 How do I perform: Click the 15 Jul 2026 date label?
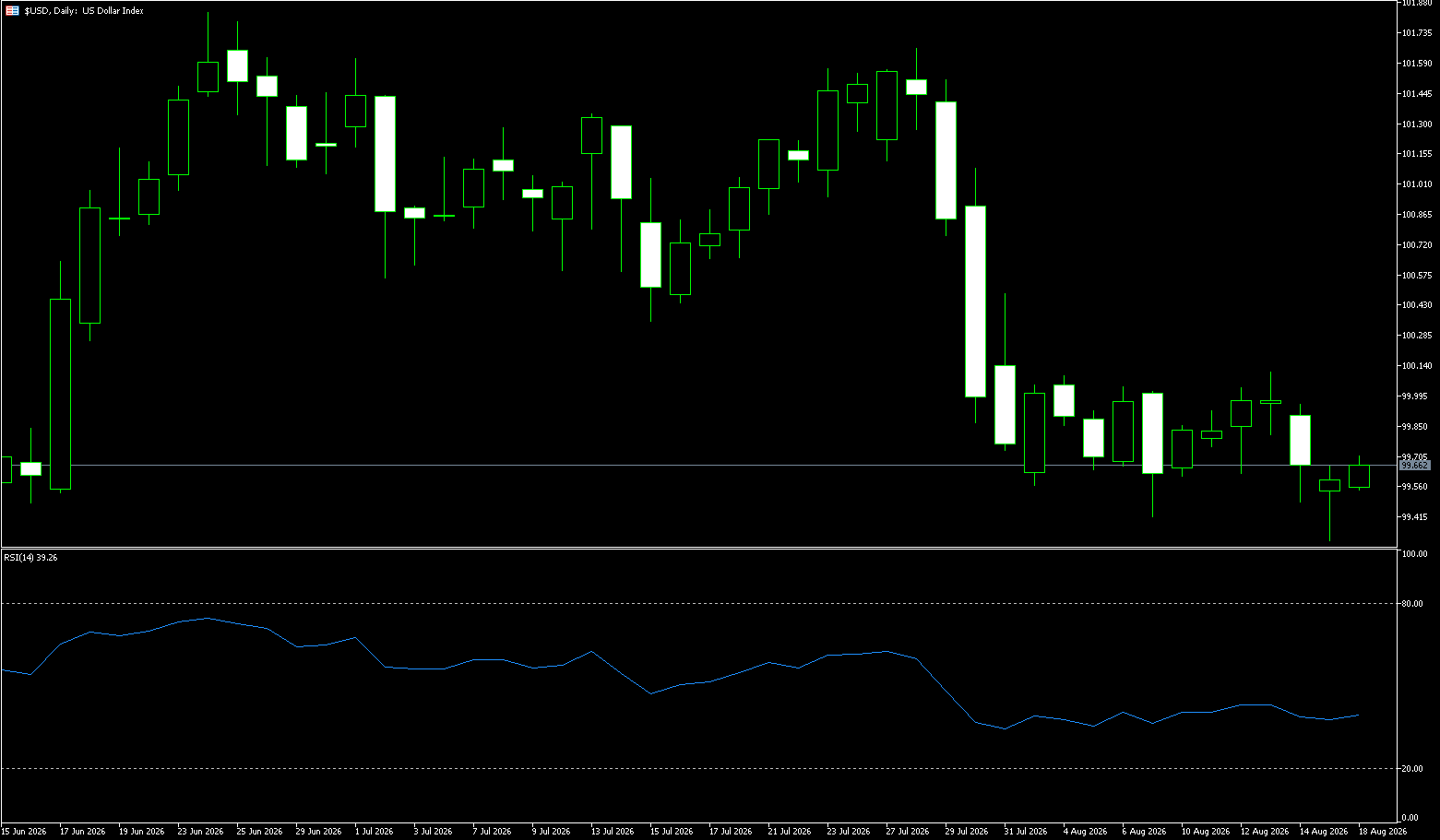tap(672, 832)
